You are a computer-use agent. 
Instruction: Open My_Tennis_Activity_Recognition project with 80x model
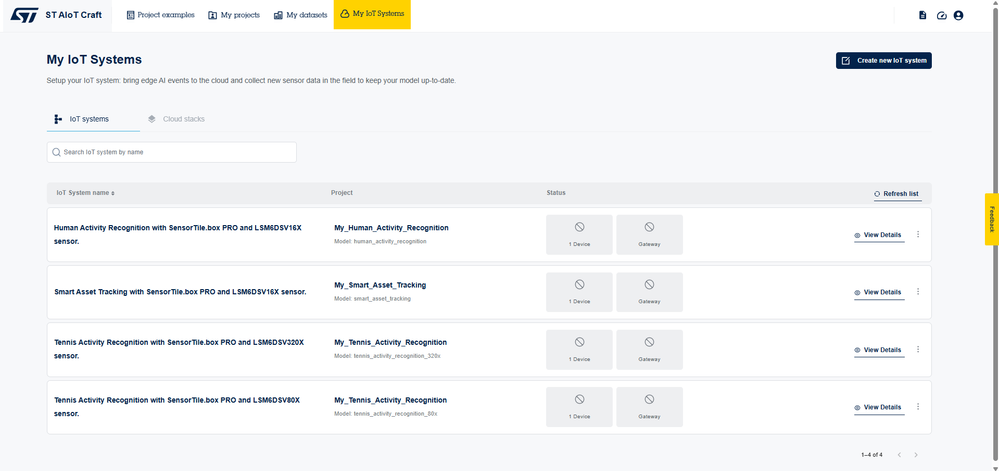pyautogui.click(x=391, y=400)
